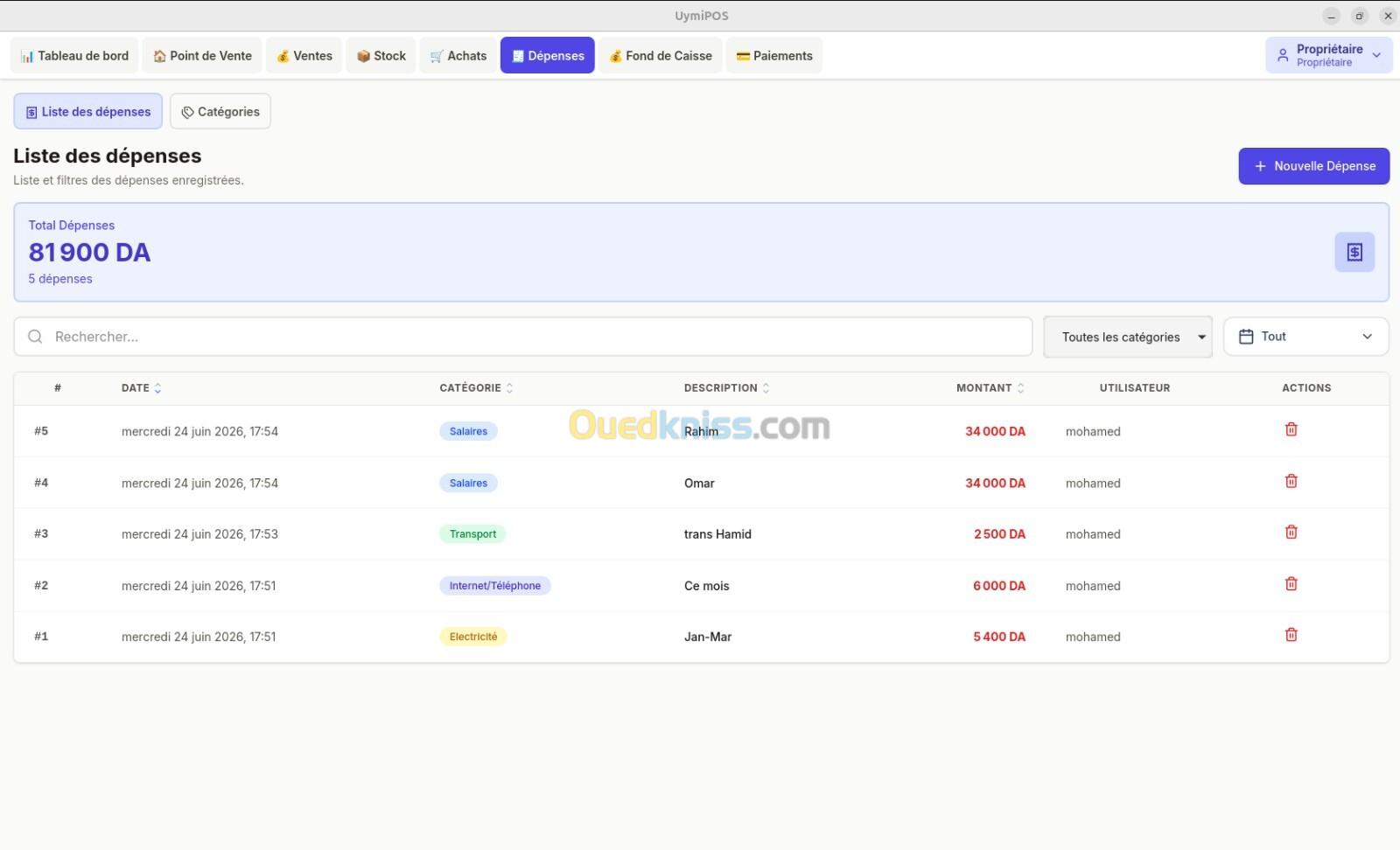Sort table by Montant column
Viewport: 1400px width, 850px height.
[990, 387]
